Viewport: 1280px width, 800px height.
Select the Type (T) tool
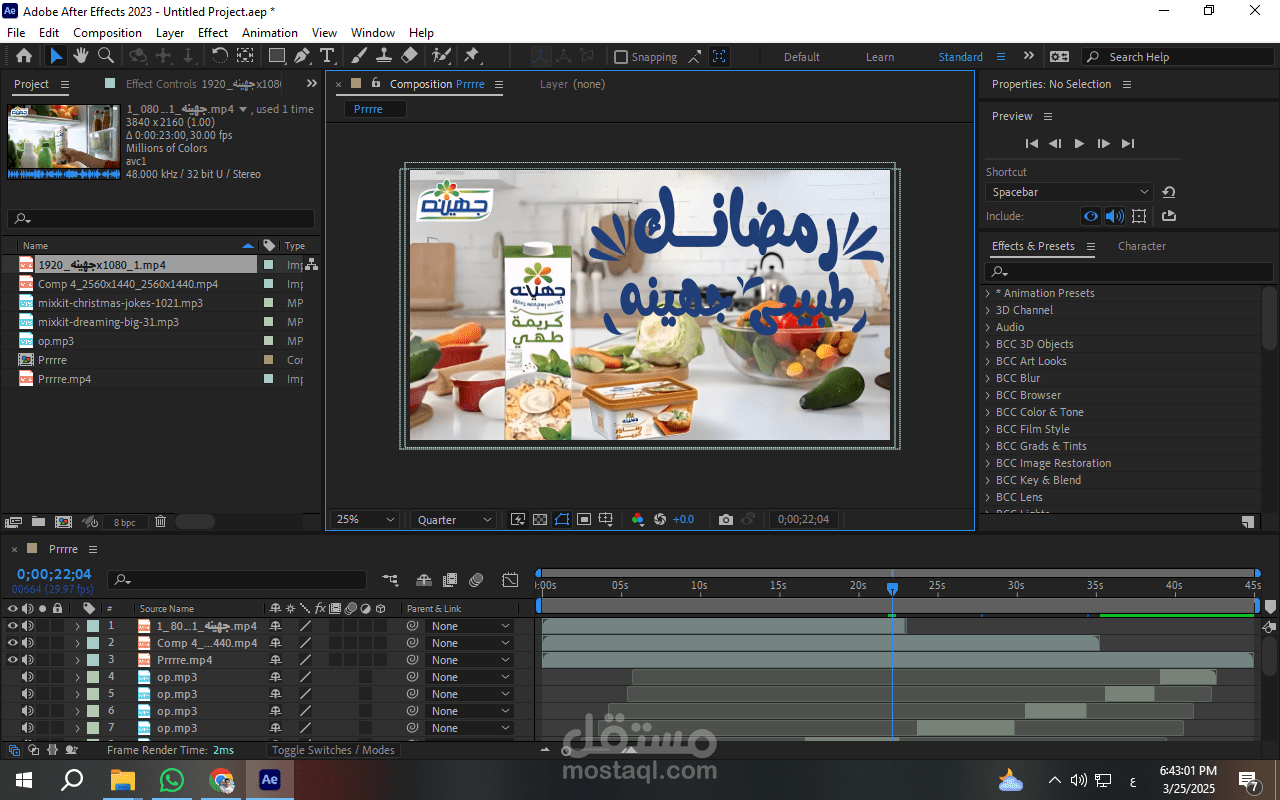point(327,56)
